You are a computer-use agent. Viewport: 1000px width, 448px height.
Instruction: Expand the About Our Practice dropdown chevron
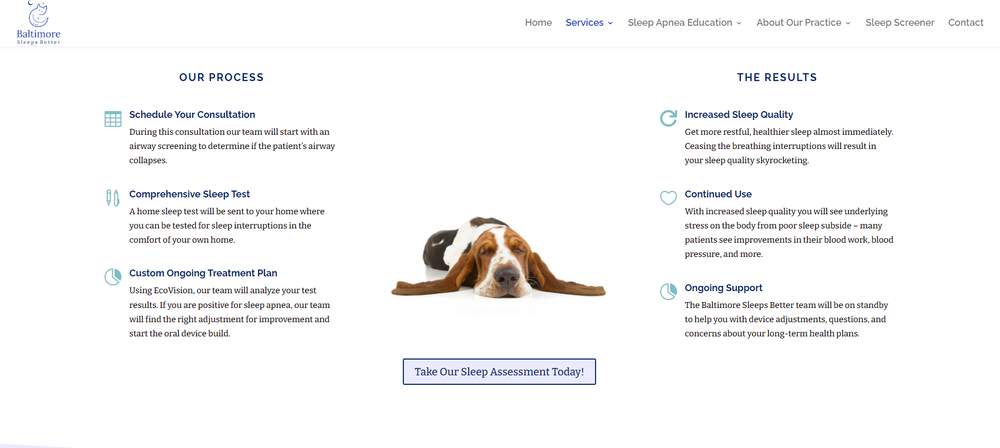pos(848,23)
